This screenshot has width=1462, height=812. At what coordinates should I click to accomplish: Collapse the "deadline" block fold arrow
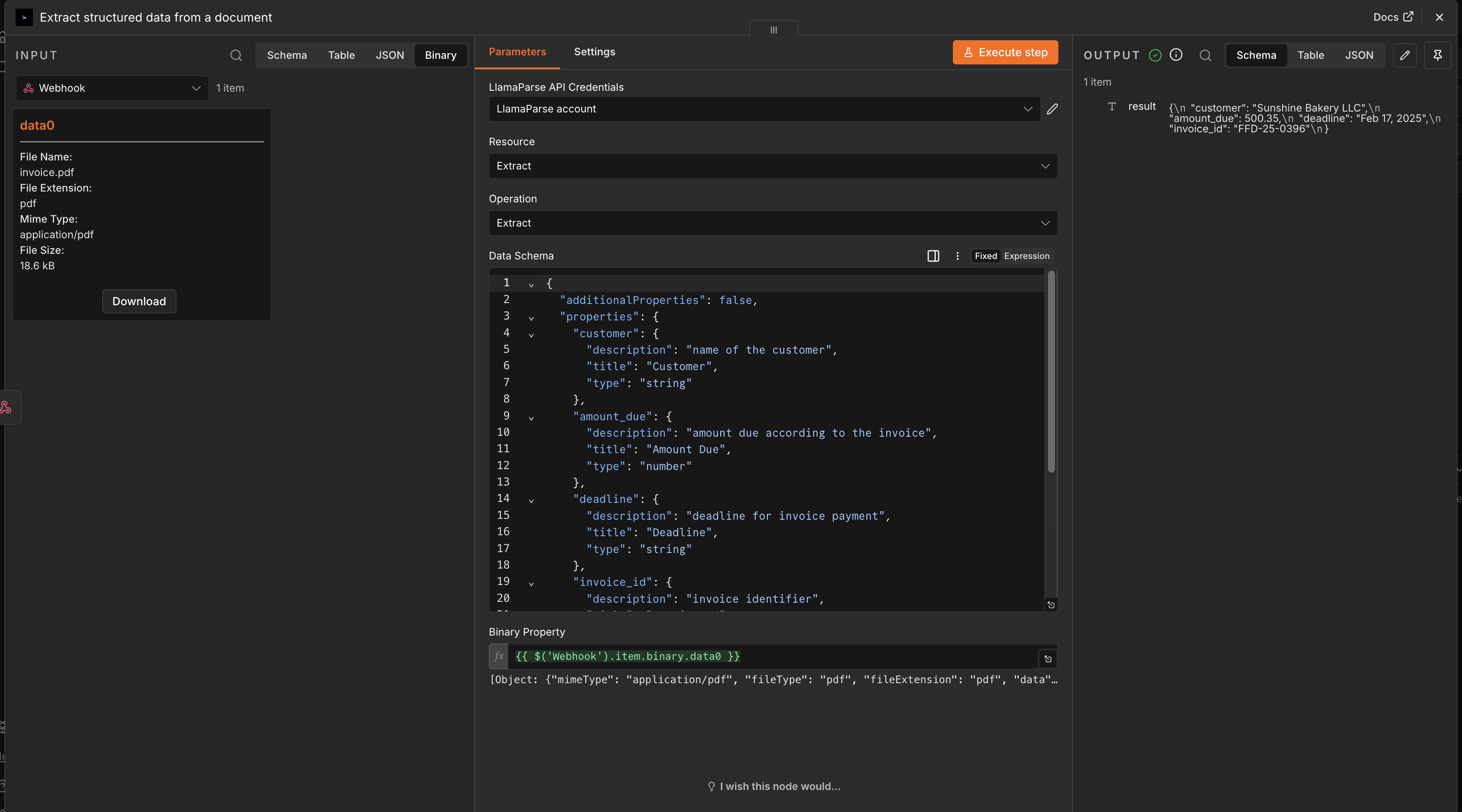point(531,501)
